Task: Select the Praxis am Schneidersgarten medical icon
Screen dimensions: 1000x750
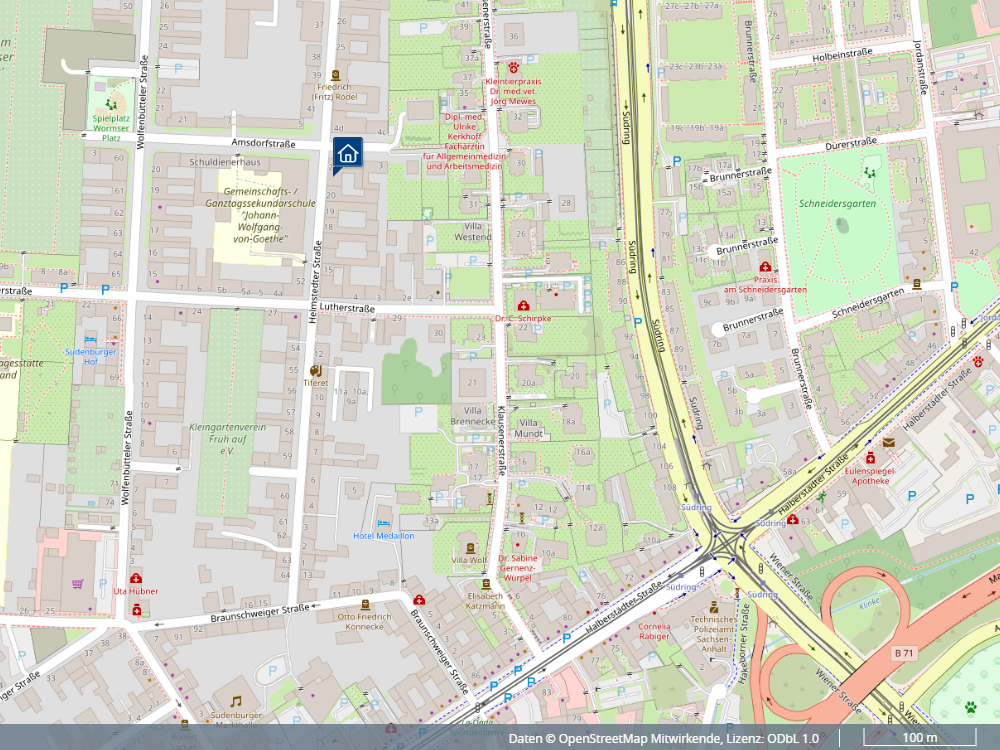Action: tap(765, 267)
